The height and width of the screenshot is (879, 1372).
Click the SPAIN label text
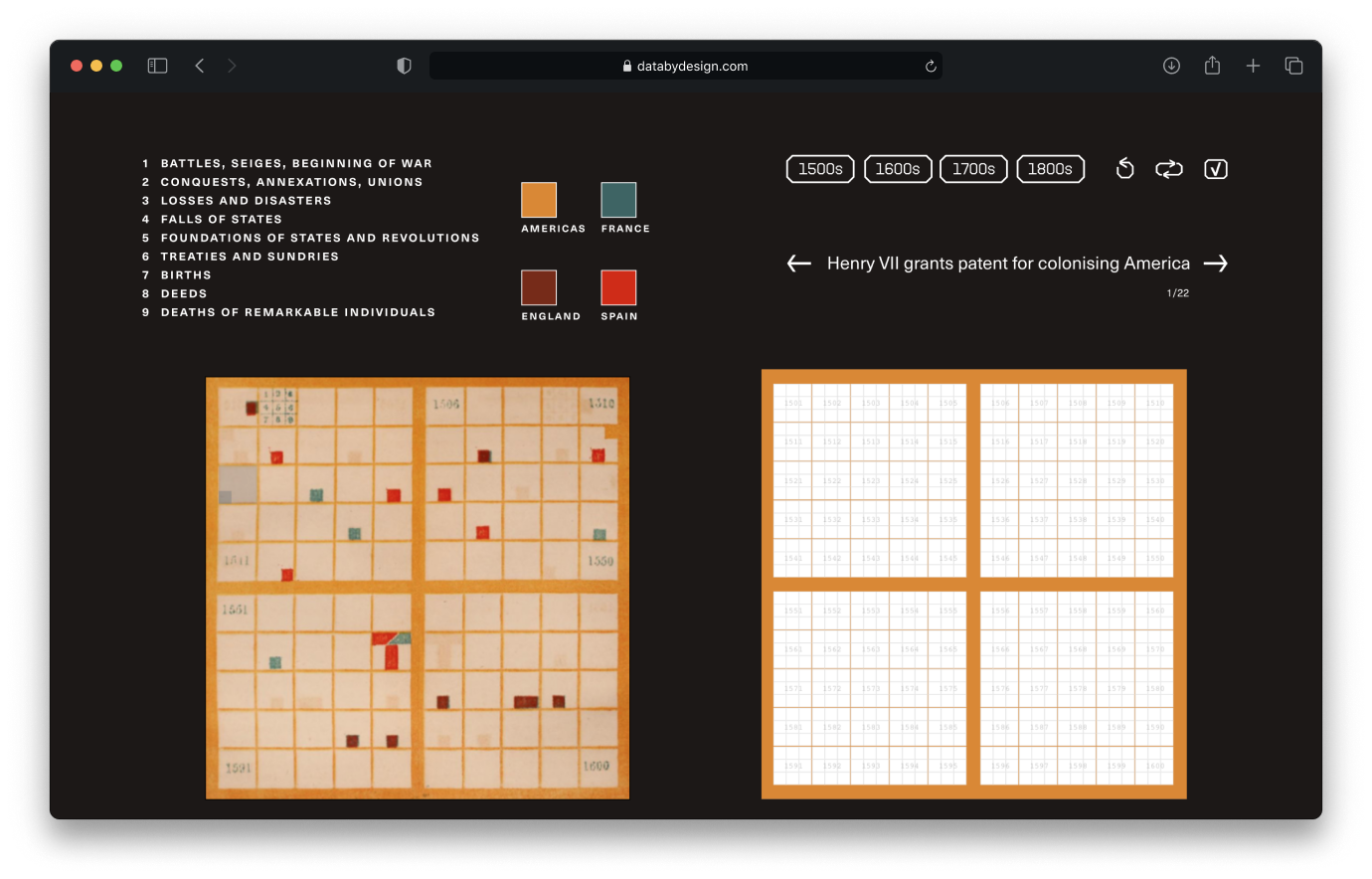coord(619,316)
